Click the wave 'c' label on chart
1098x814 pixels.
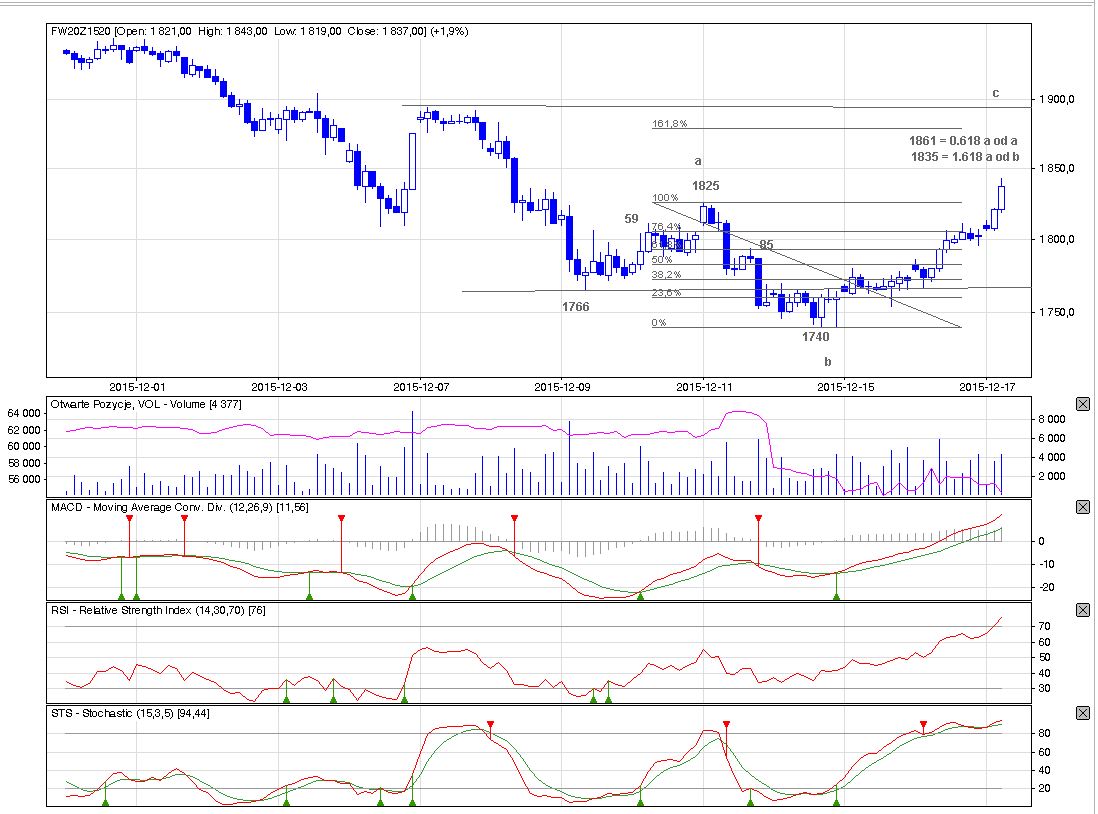click(x=995, y=93)
